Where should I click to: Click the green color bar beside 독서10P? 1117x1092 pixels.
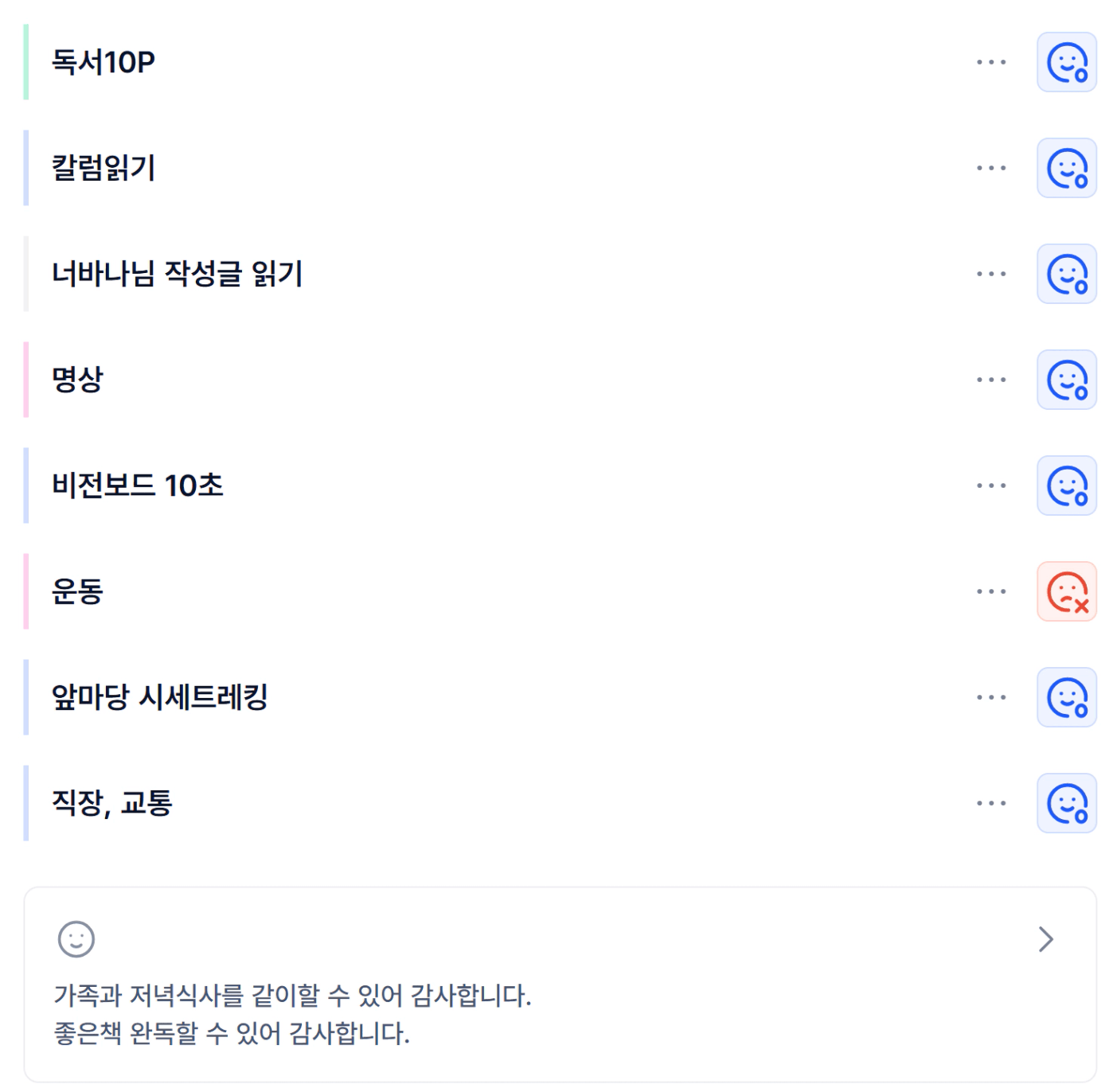[26, 62]
